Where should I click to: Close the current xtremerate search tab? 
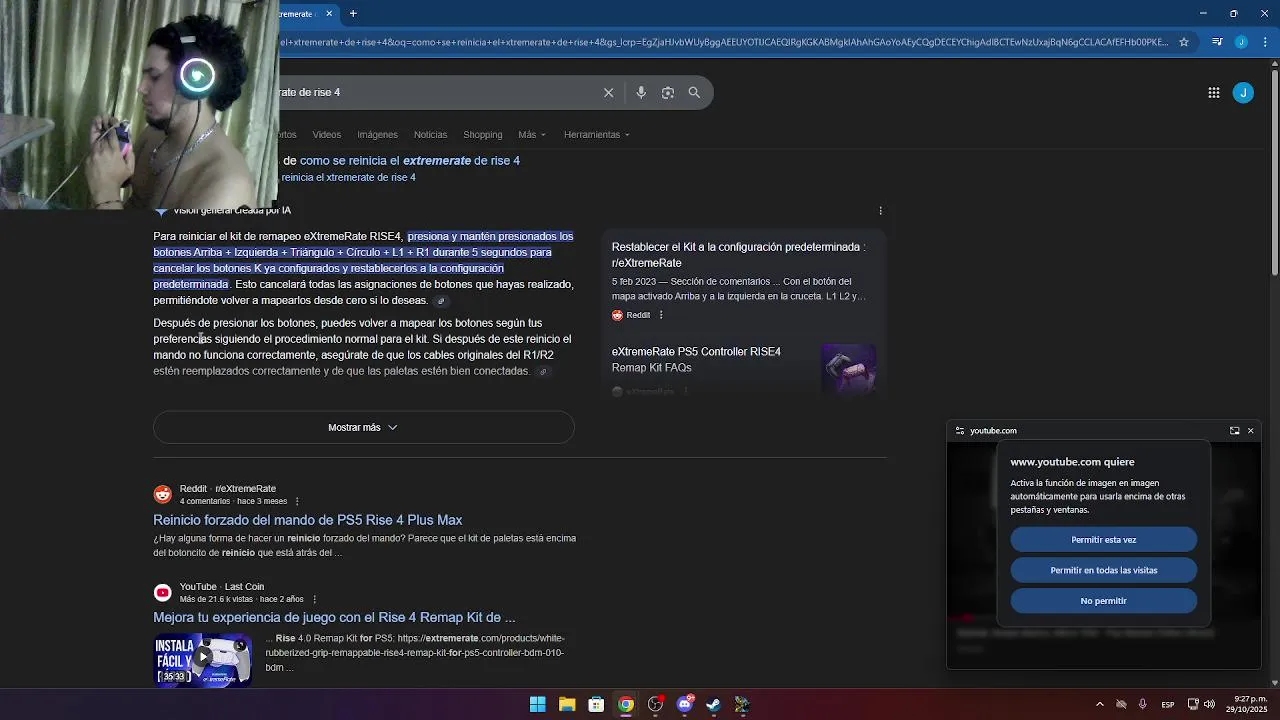(329, 13)
